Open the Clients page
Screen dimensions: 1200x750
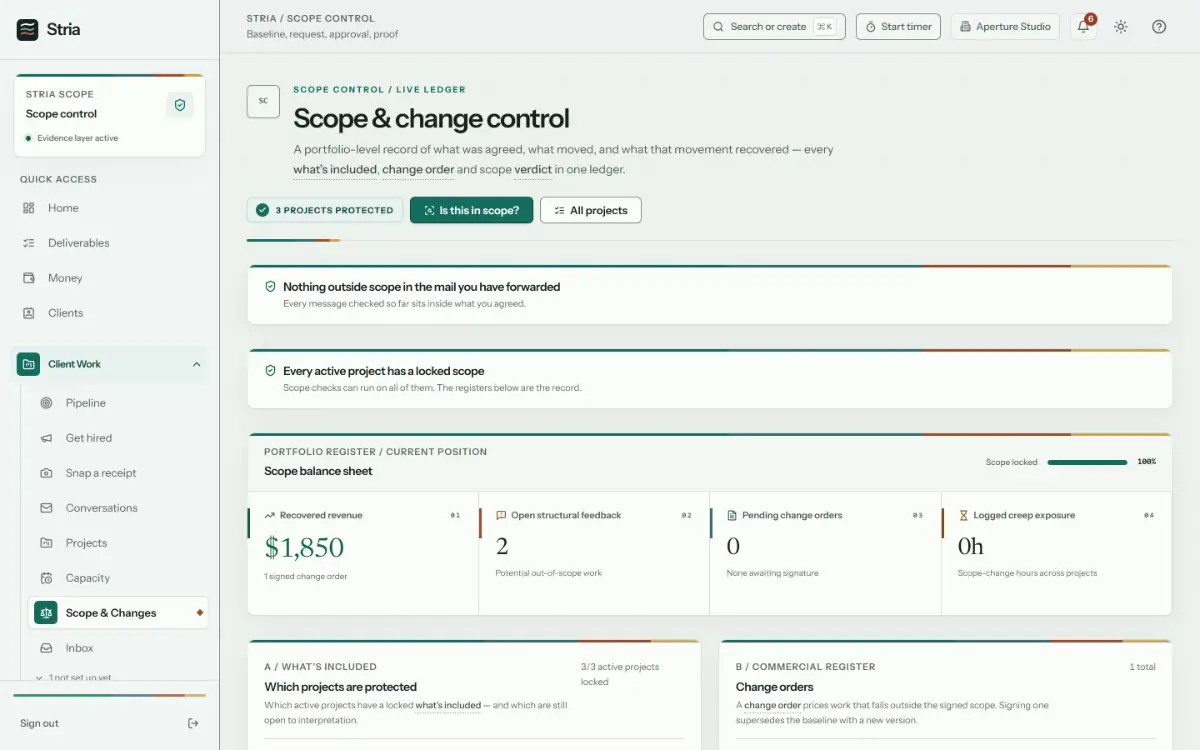tap(65, 313)
